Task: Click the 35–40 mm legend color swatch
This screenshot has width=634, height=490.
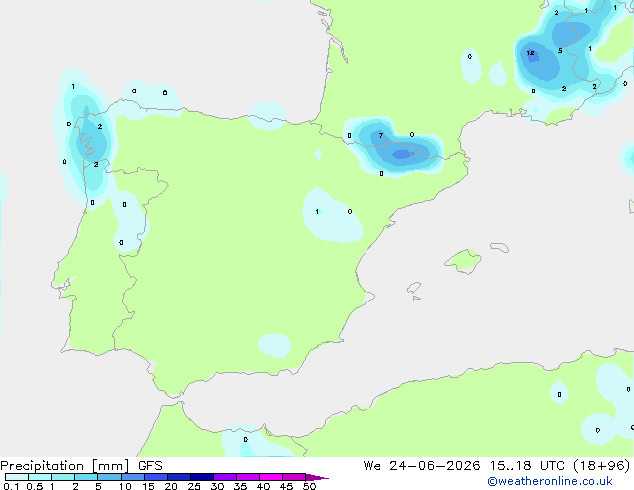Action: 248,477
